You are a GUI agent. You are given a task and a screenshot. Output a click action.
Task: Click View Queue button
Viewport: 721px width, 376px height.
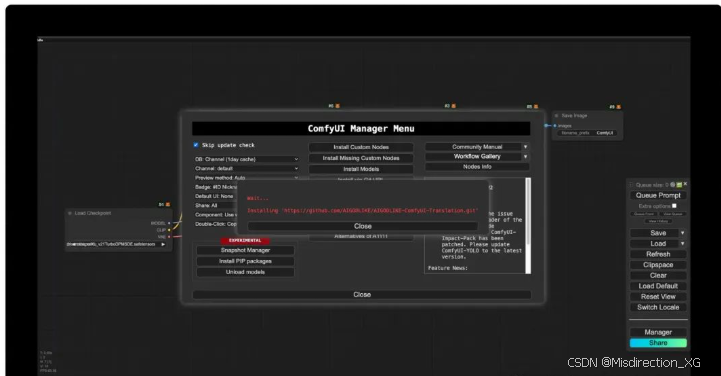coord(673,214)
